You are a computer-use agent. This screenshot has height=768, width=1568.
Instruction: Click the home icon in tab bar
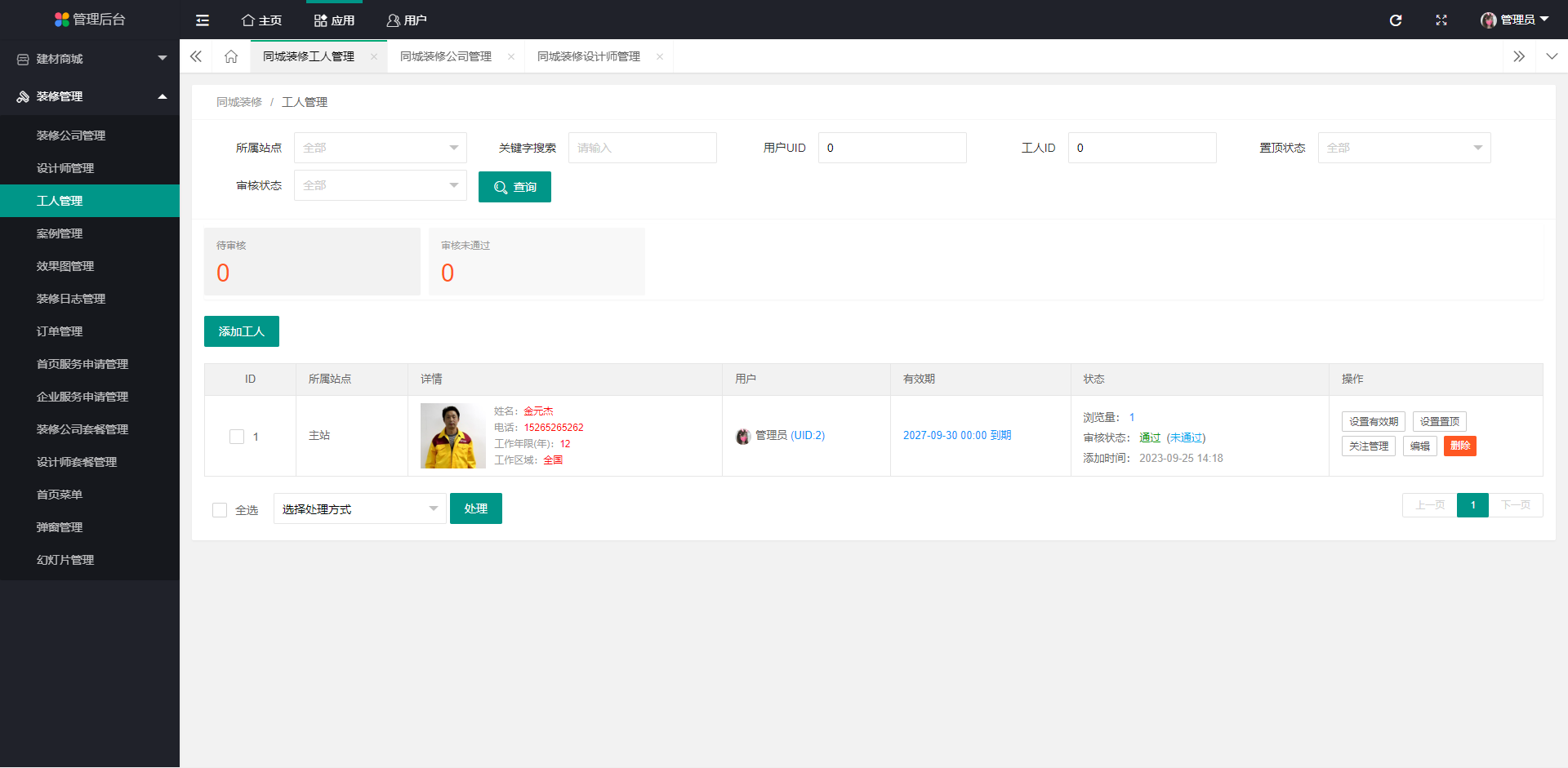tap(231, 56)
